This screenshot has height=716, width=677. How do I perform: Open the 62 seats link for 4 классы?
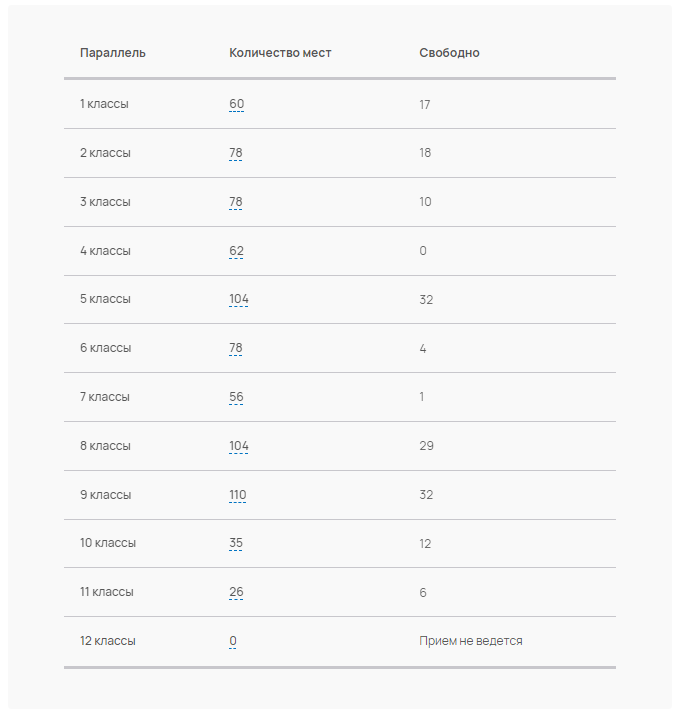click(236, 251)
